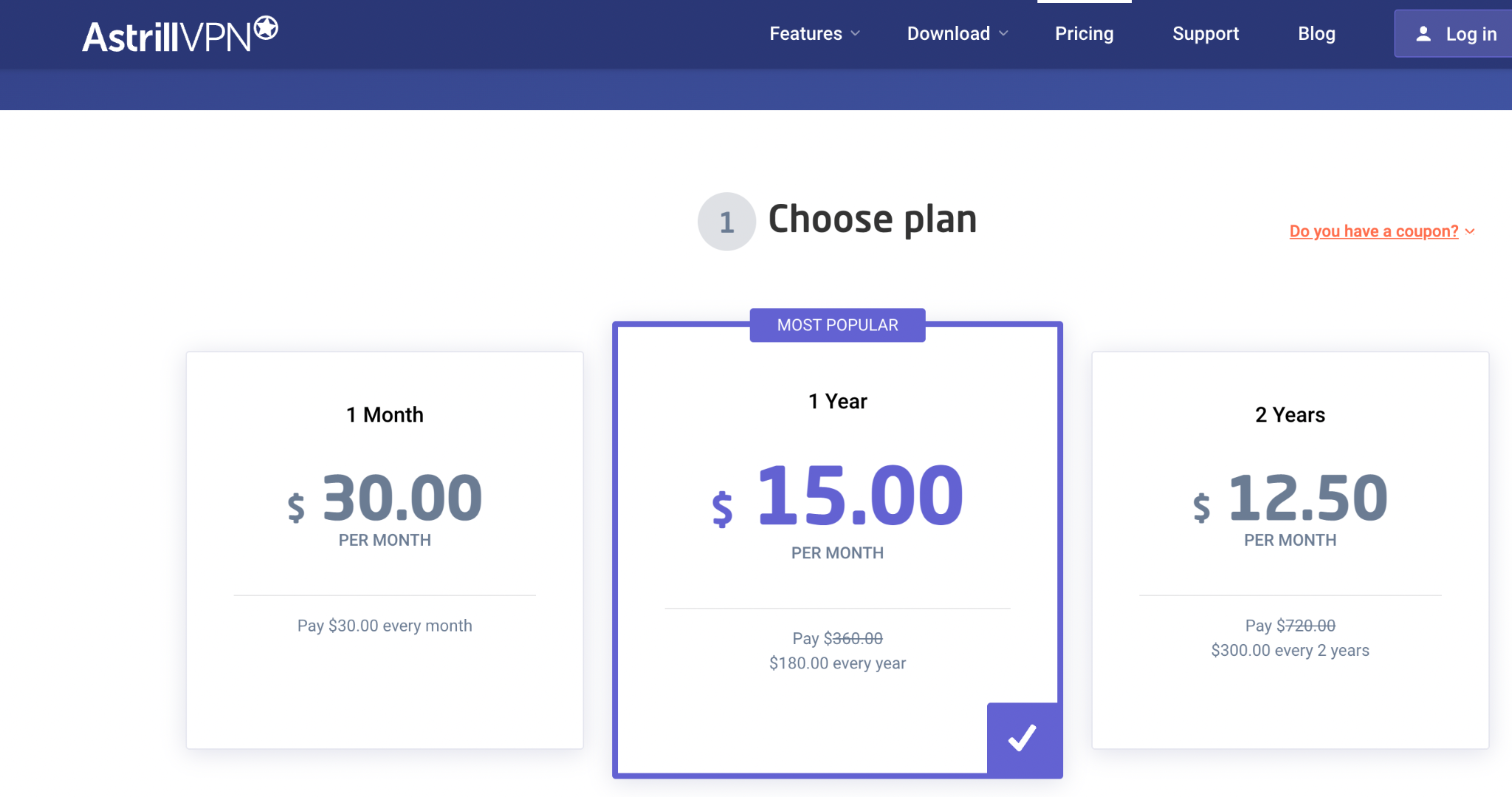
Task: Click the step 1 number circle
Action: [x=726, y=222]
